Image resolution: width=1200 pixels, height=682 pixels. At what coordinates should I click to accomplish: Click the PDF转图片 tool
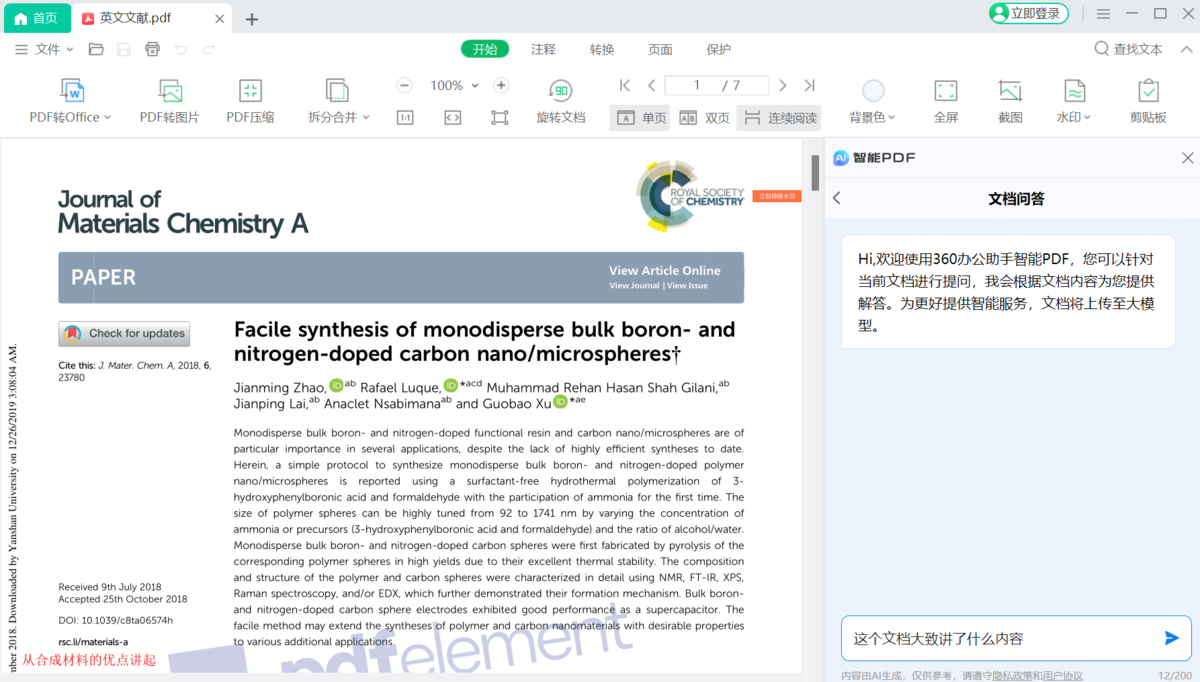170,101
